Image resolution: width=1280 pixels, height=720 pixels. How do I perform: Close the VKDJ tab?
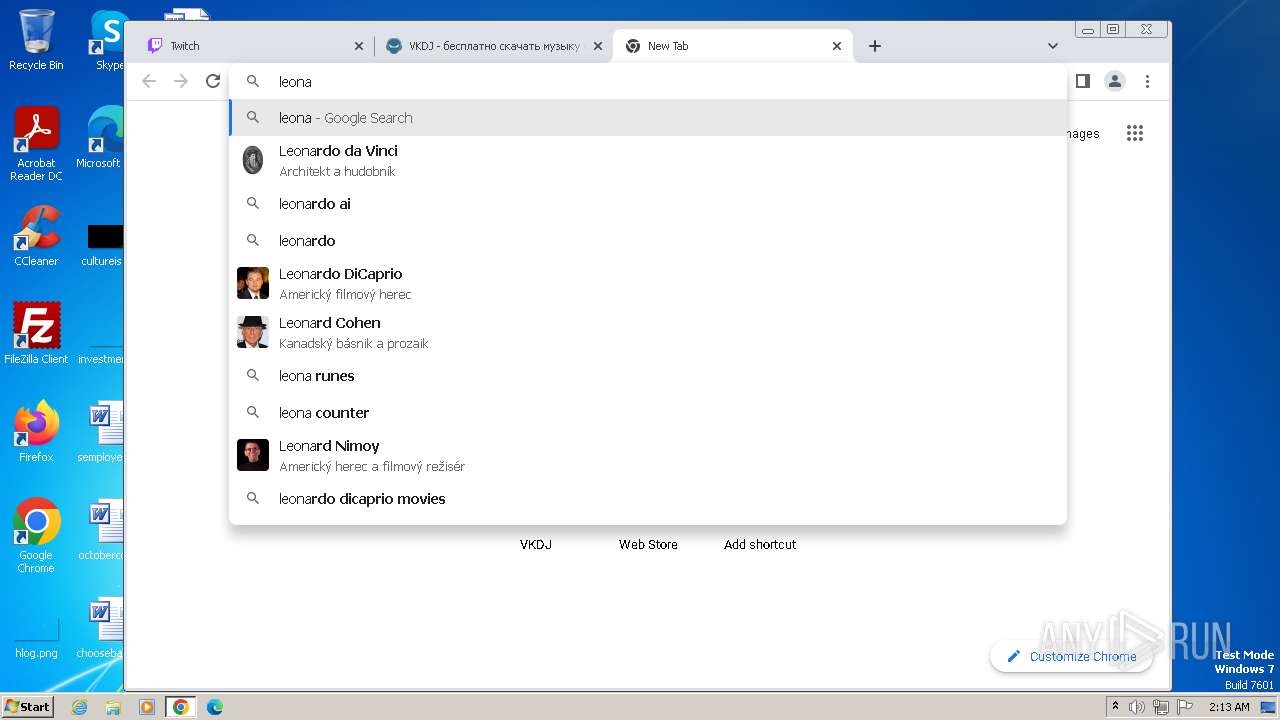pos(598,46)
